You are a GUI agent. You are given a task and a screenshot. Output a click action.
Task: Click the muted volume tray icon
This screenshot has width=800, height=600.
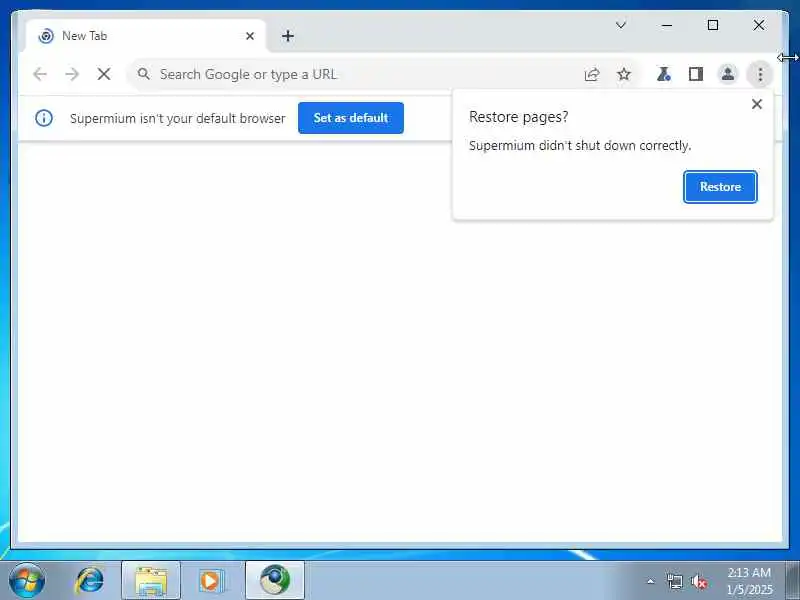click(699, 581)
